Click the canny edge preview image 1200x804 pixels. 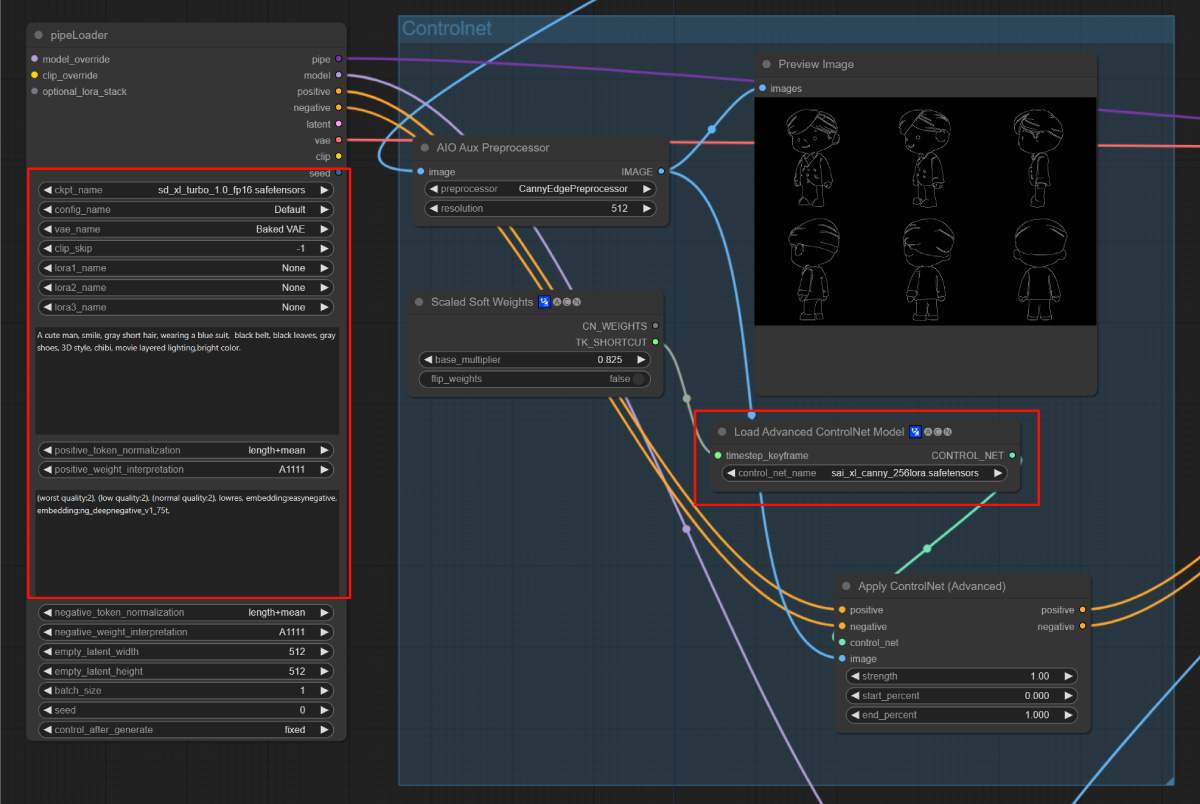coord(925,211)
